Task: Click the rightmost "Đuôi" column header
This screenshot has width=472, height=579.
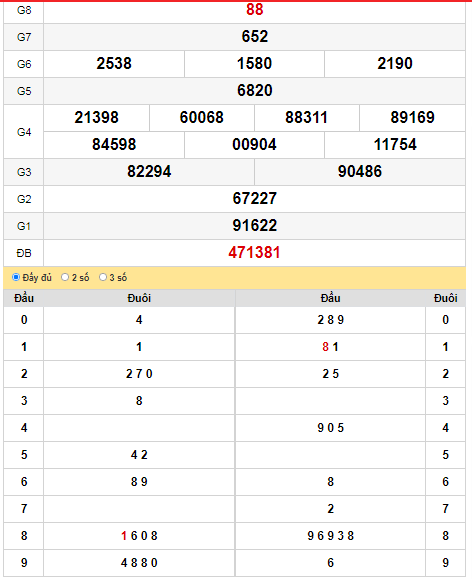Action: point(445,298)
